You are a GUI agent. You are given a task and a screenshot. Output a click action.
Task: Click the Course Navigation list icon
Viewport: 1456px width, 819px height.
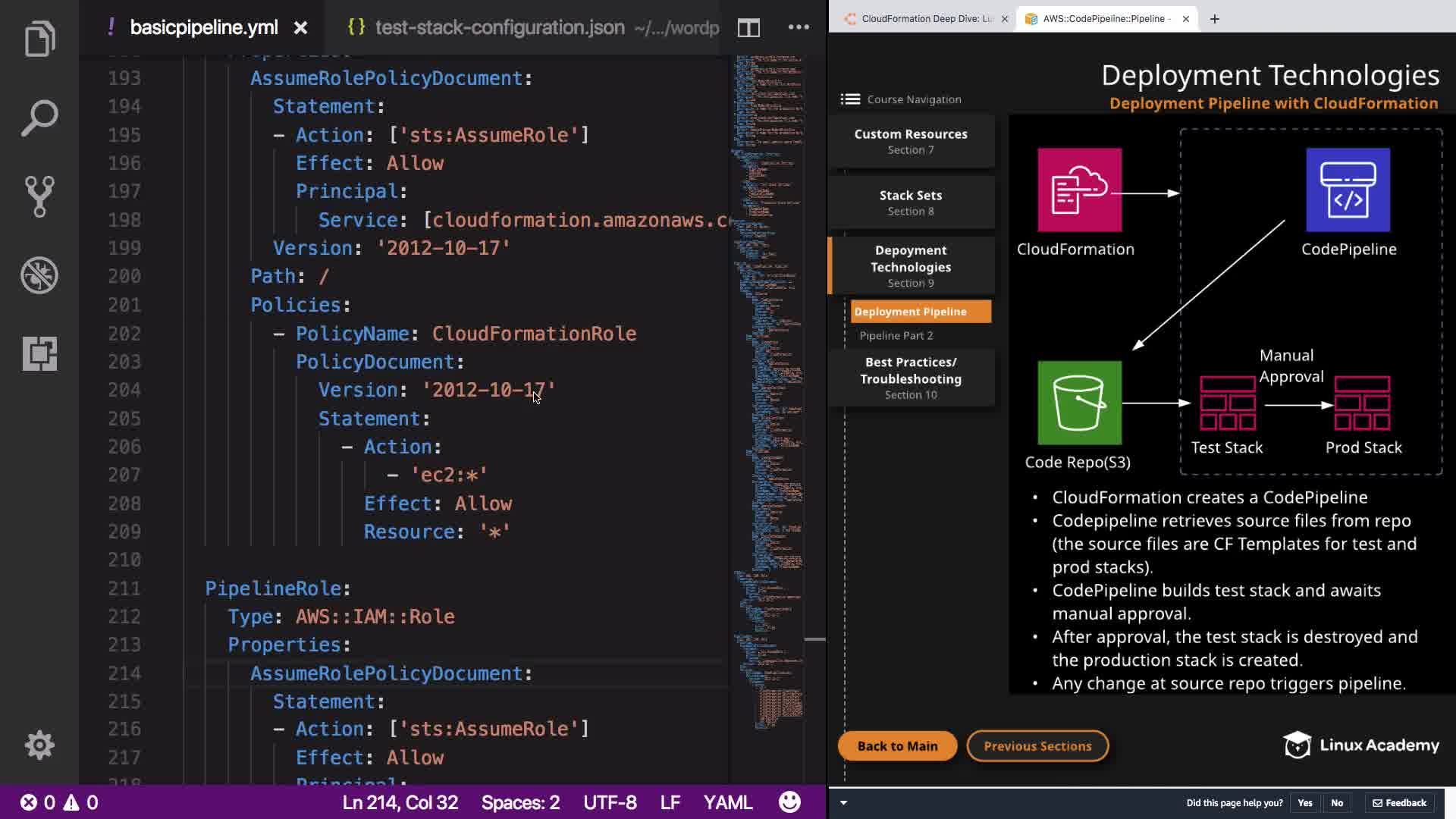850,99
